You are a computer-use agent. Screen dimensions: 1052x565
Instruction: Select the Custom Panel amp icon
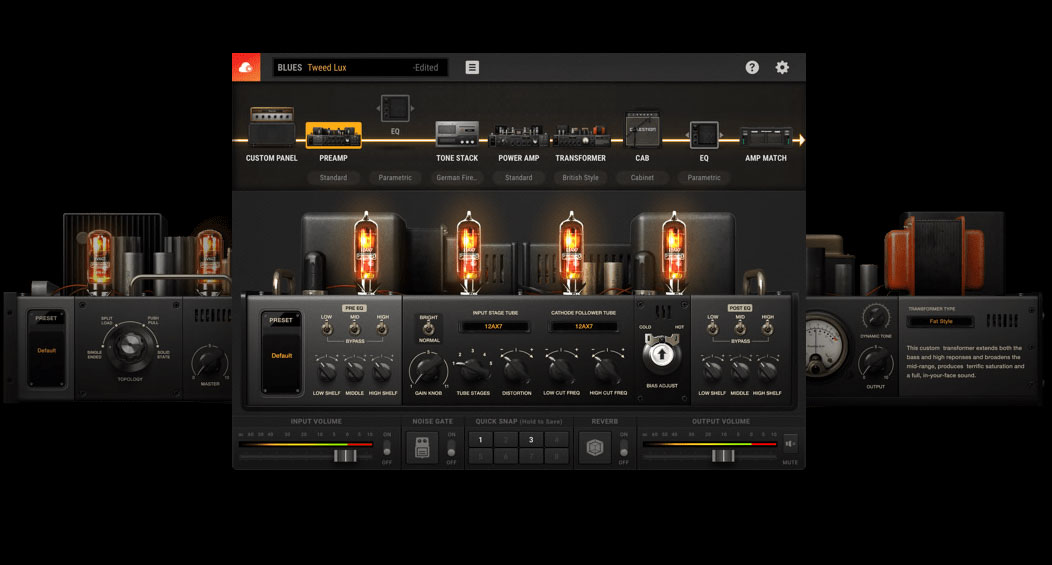point(272,126)
